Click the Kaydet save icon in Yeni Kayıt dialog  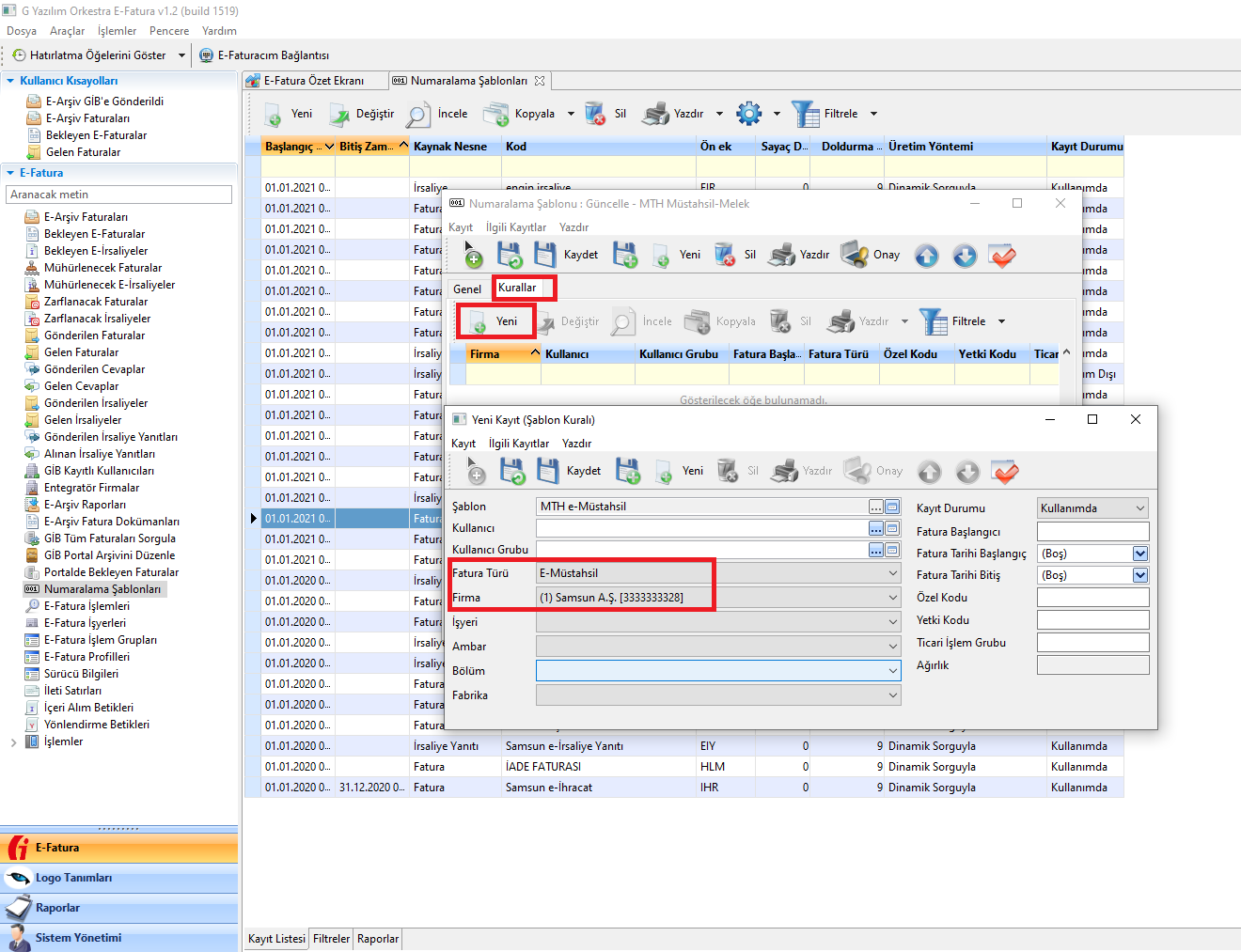tap(548, 471)
